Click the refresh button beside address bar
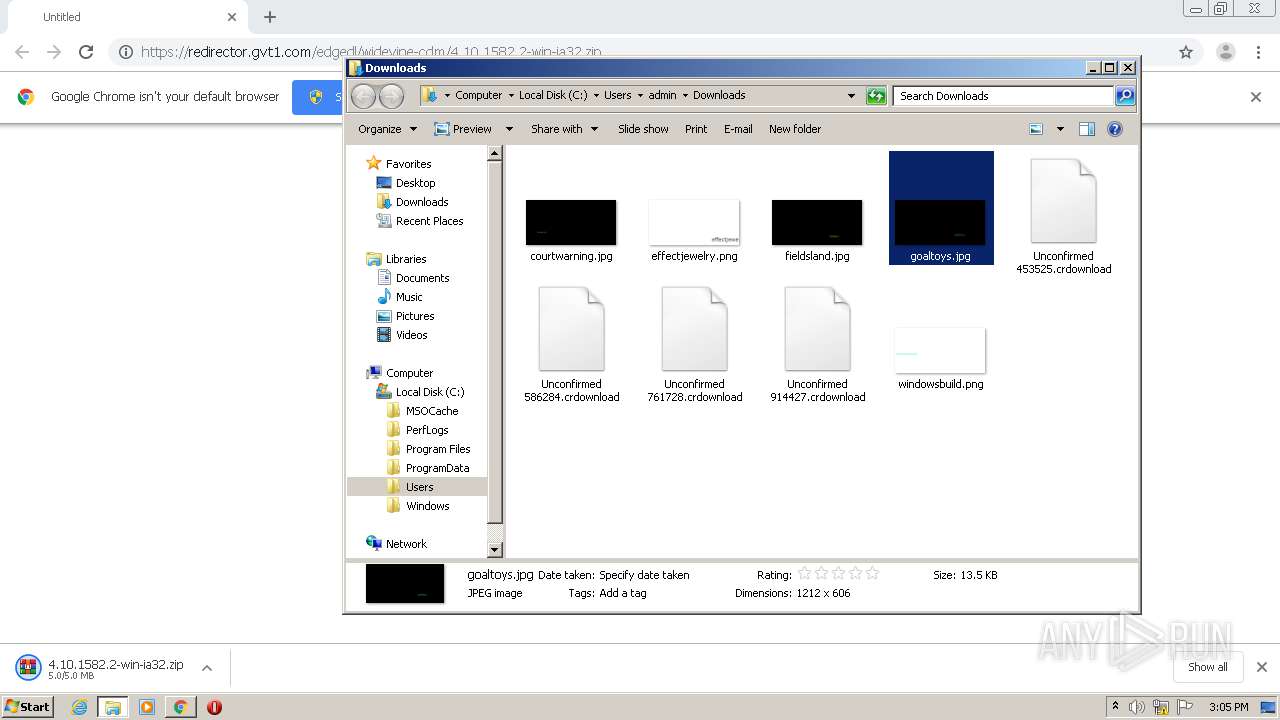 coord(876,96)
